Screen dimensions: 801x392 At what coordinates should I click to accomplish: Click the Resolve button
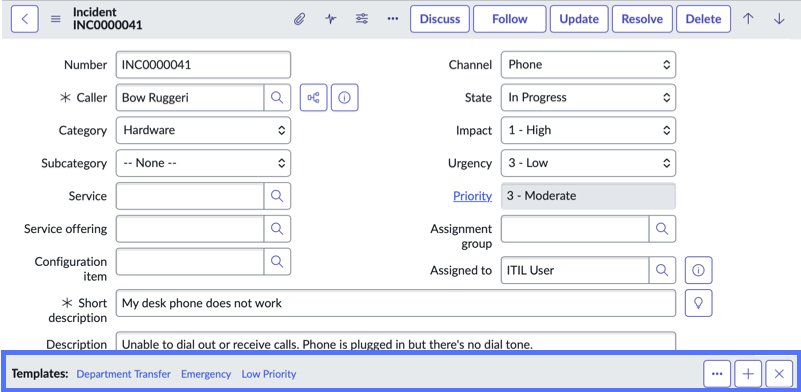642,19
